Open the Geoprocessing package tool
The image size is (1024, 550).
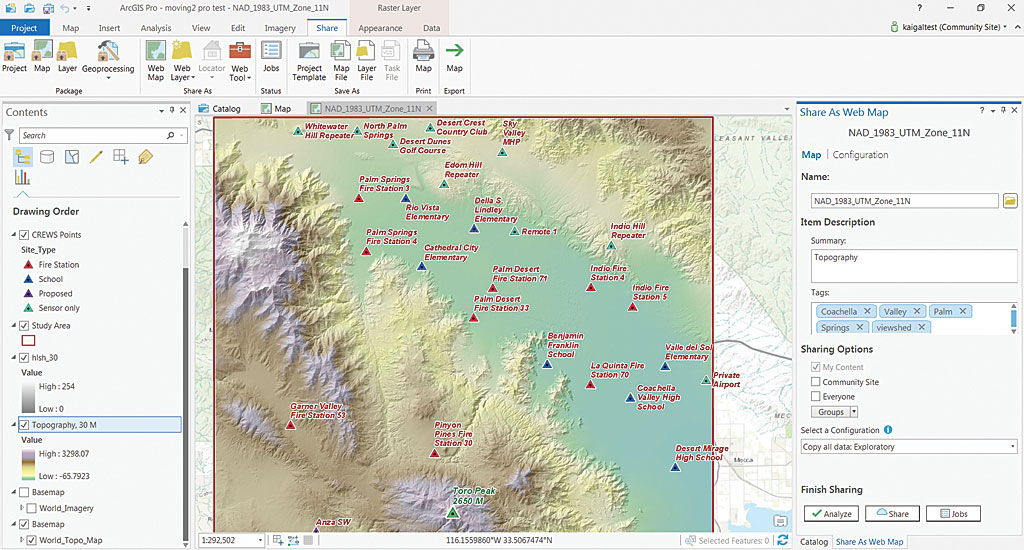108,54
